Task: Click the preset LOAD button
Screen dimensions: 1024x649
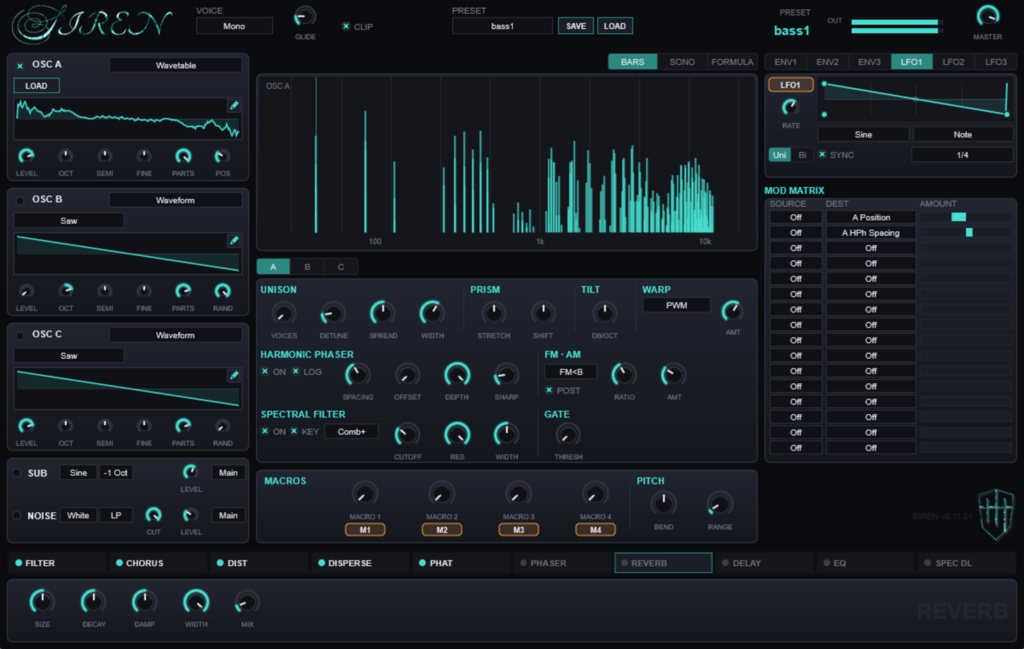Action: click(615, 26)
